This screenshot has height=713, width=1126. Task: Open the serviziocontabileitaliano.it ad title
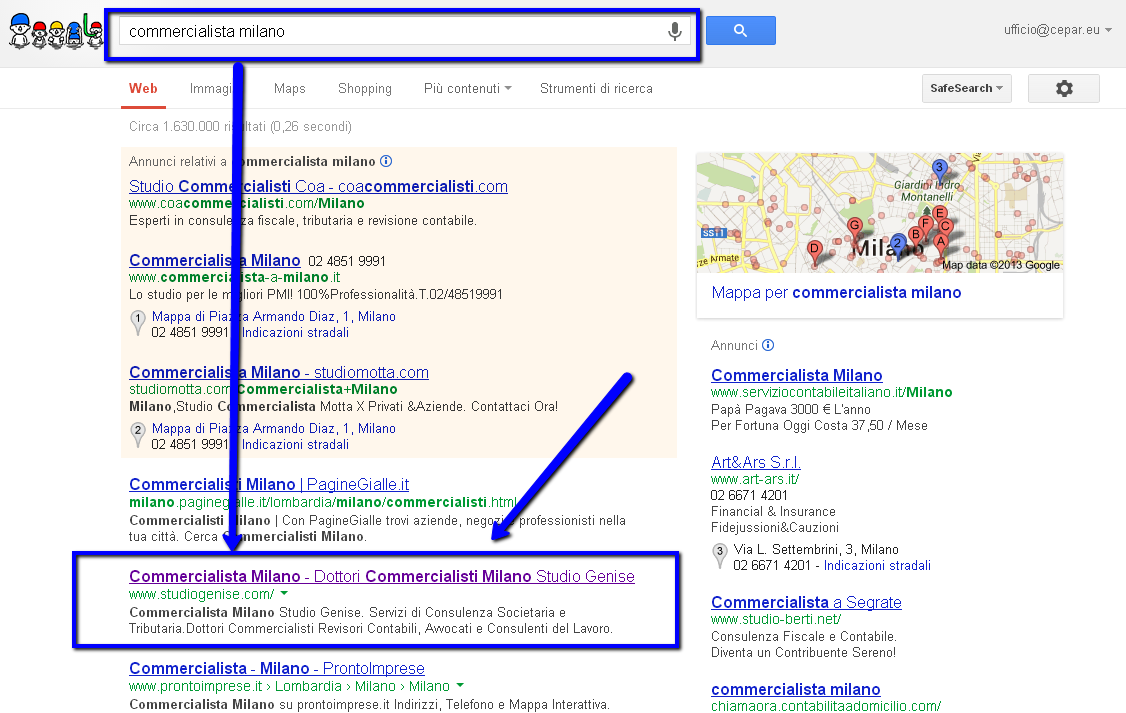796,375
